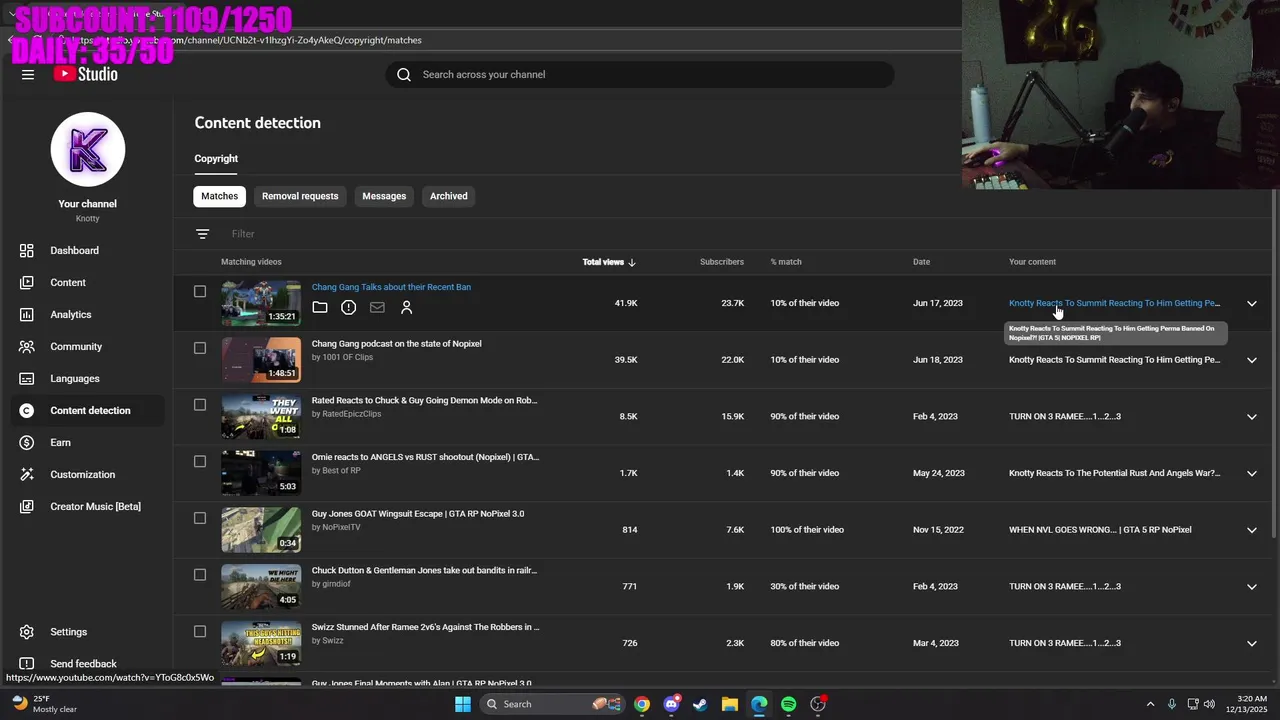Open Content detection in sidebar

pos(87,410)
